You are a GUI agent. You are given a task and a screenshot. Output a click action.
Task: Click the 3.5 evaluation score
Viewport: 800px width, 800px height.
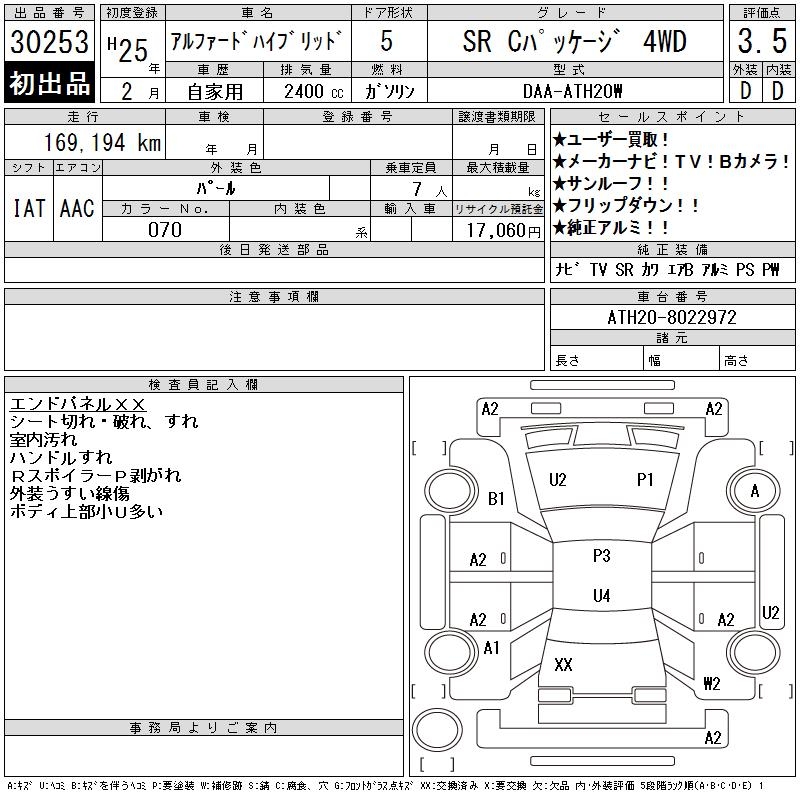click(760, 43)
